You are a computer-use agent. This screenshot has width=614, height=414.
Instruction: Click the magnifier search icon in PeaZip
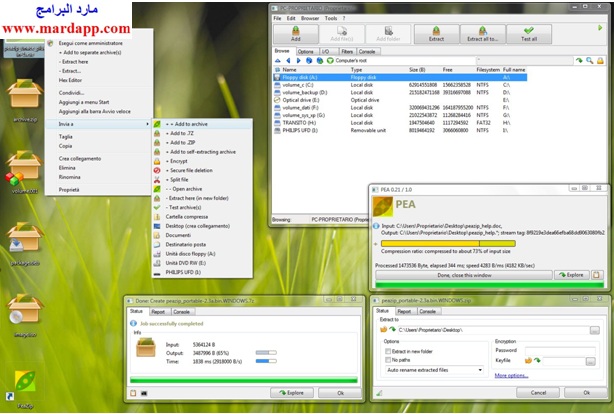point(589,61)
